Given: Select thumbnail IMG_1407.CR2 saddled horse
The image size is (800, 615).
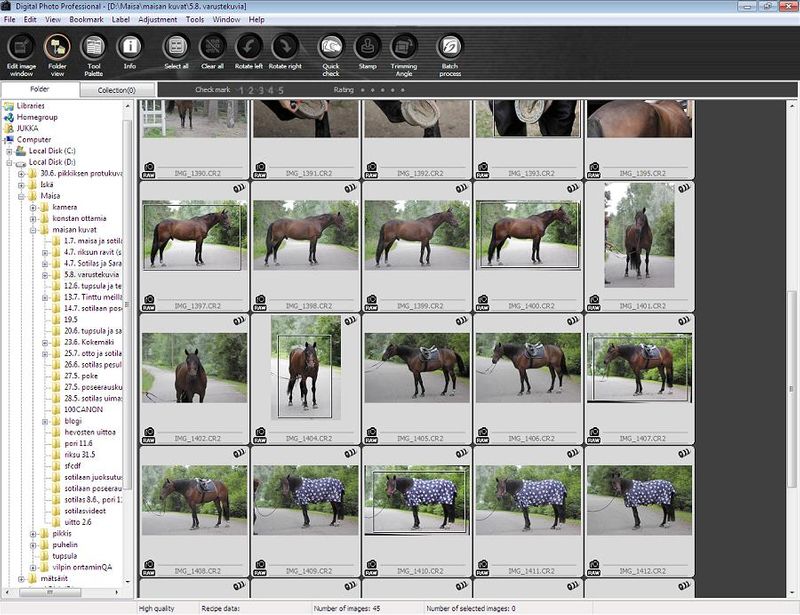Looking at the screenshot, I should 639,367.
